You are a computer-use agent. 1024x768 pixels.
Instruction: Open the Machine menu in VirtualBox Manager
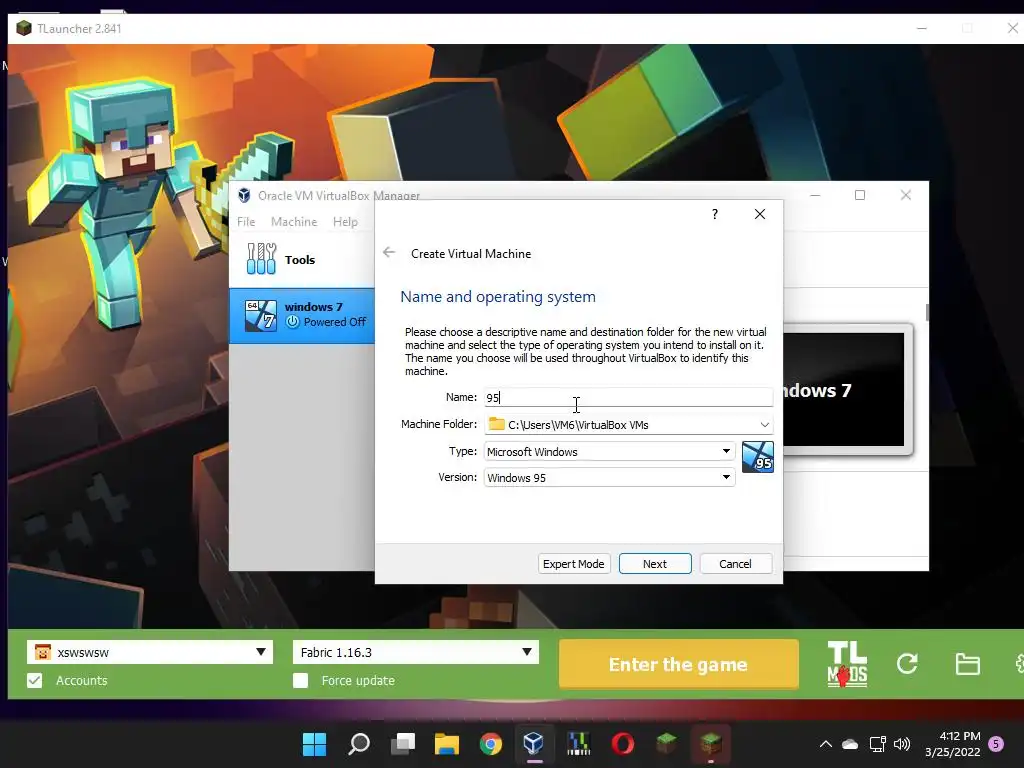294,221
